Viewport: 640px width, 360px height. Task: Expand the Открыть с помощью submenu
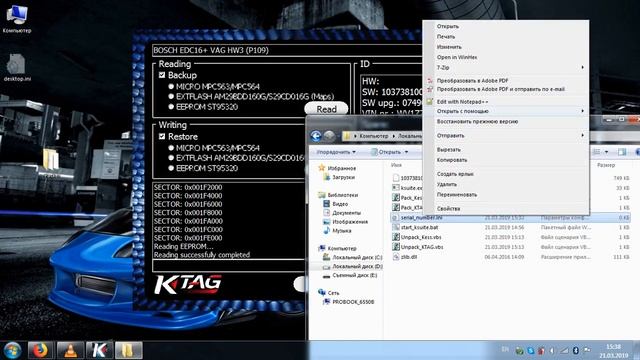(x=505, y=111)
